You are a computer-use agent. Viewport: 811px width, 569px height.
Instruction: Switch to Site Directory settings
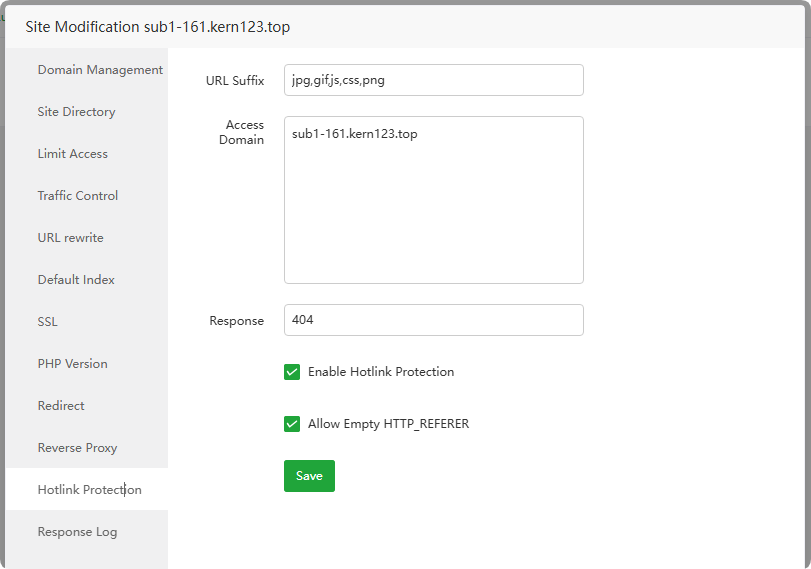click(77, 112)
